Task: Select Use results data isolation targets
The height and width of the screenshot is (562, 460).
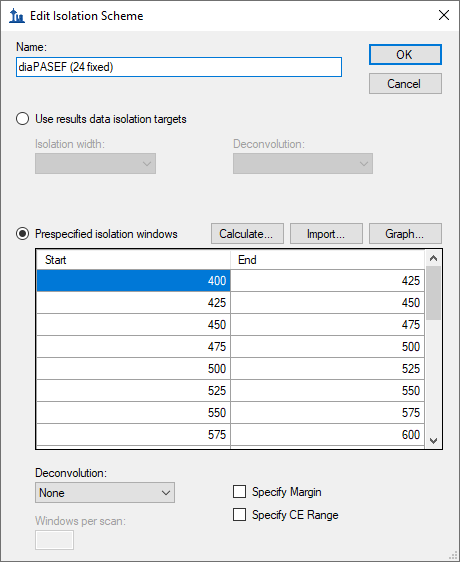Action: 23,119
